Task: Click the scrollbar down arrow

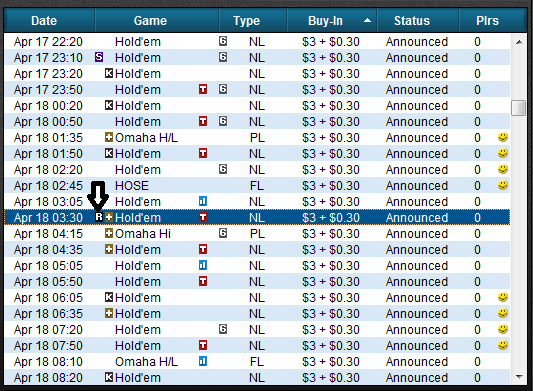Action: point(519,376)
